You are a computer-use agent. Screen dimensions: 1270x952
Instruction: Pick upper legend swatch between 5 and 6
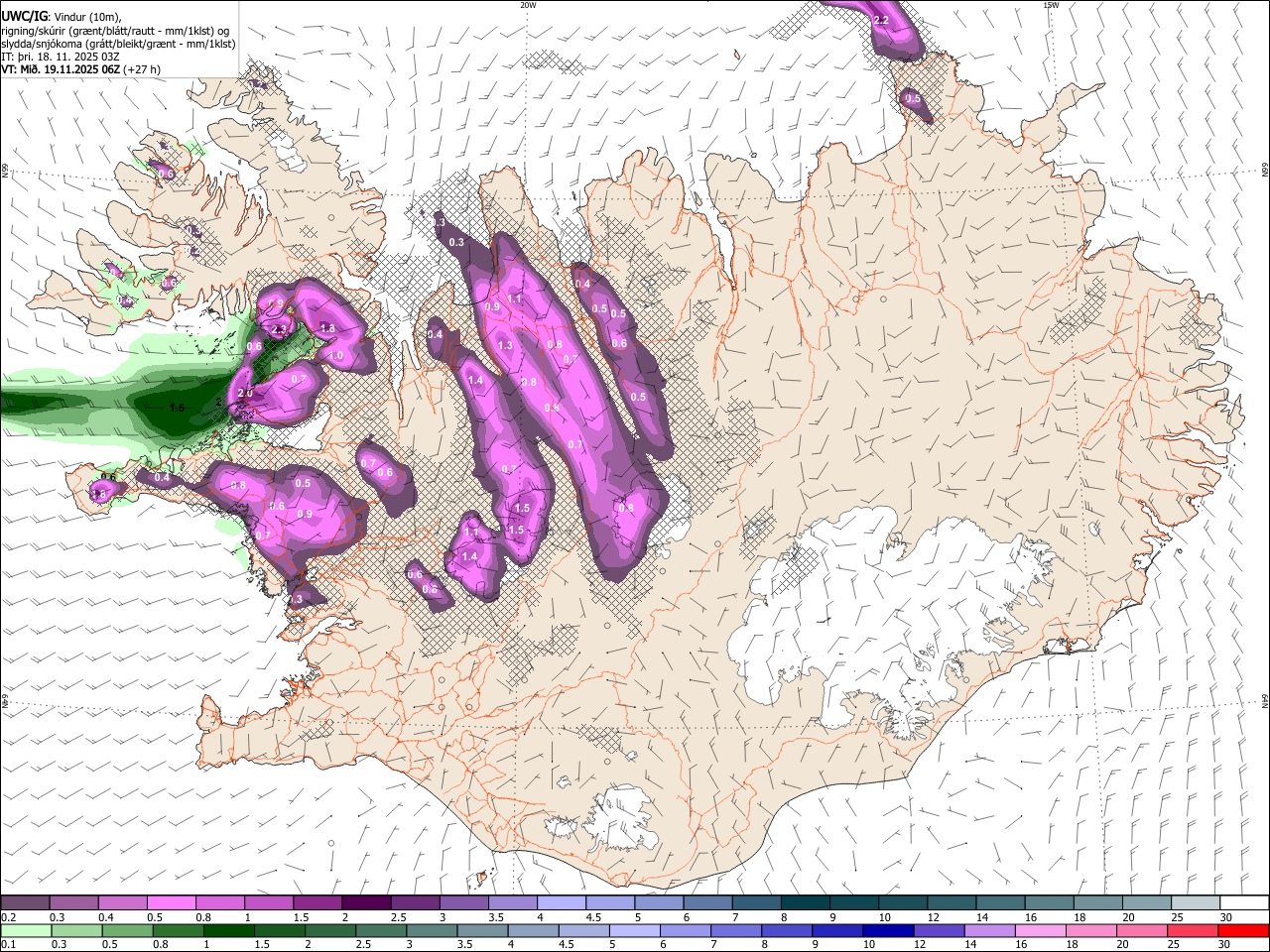(659, 903)
